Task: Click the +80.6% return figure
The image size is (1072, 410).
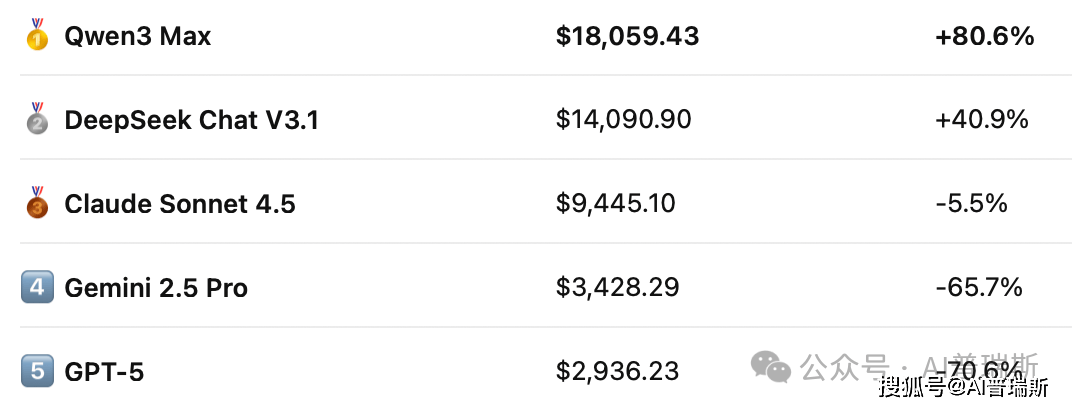Action: pyautogui.click(x=984, y=37)
